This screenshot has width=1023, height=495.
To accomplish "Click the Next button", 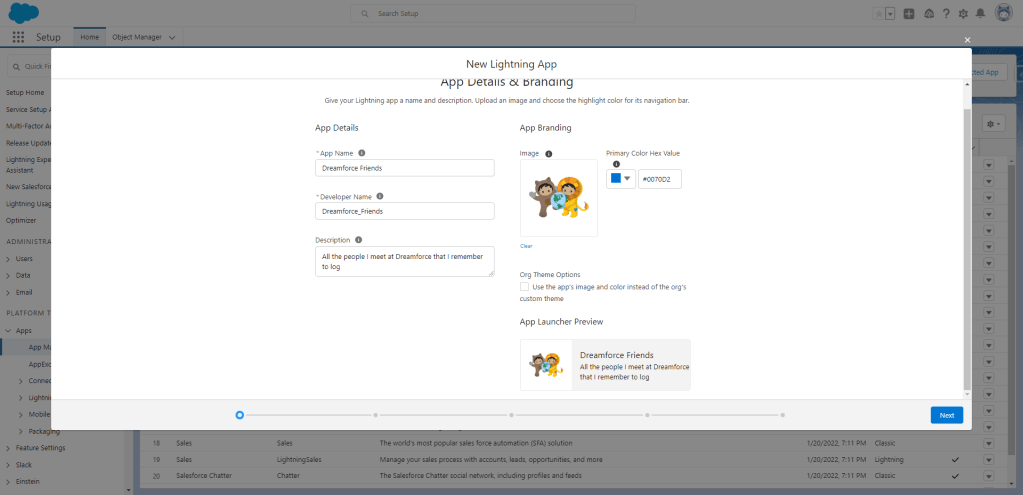I will tap(946, 415).
